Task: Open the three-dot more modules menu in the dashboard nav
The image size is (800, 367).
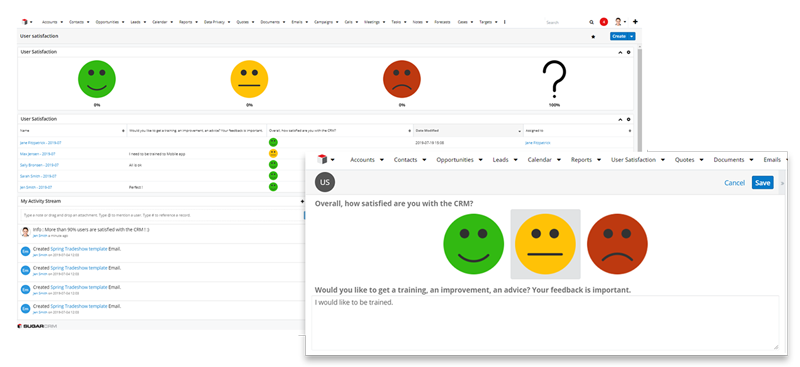Action: (505, 22)
